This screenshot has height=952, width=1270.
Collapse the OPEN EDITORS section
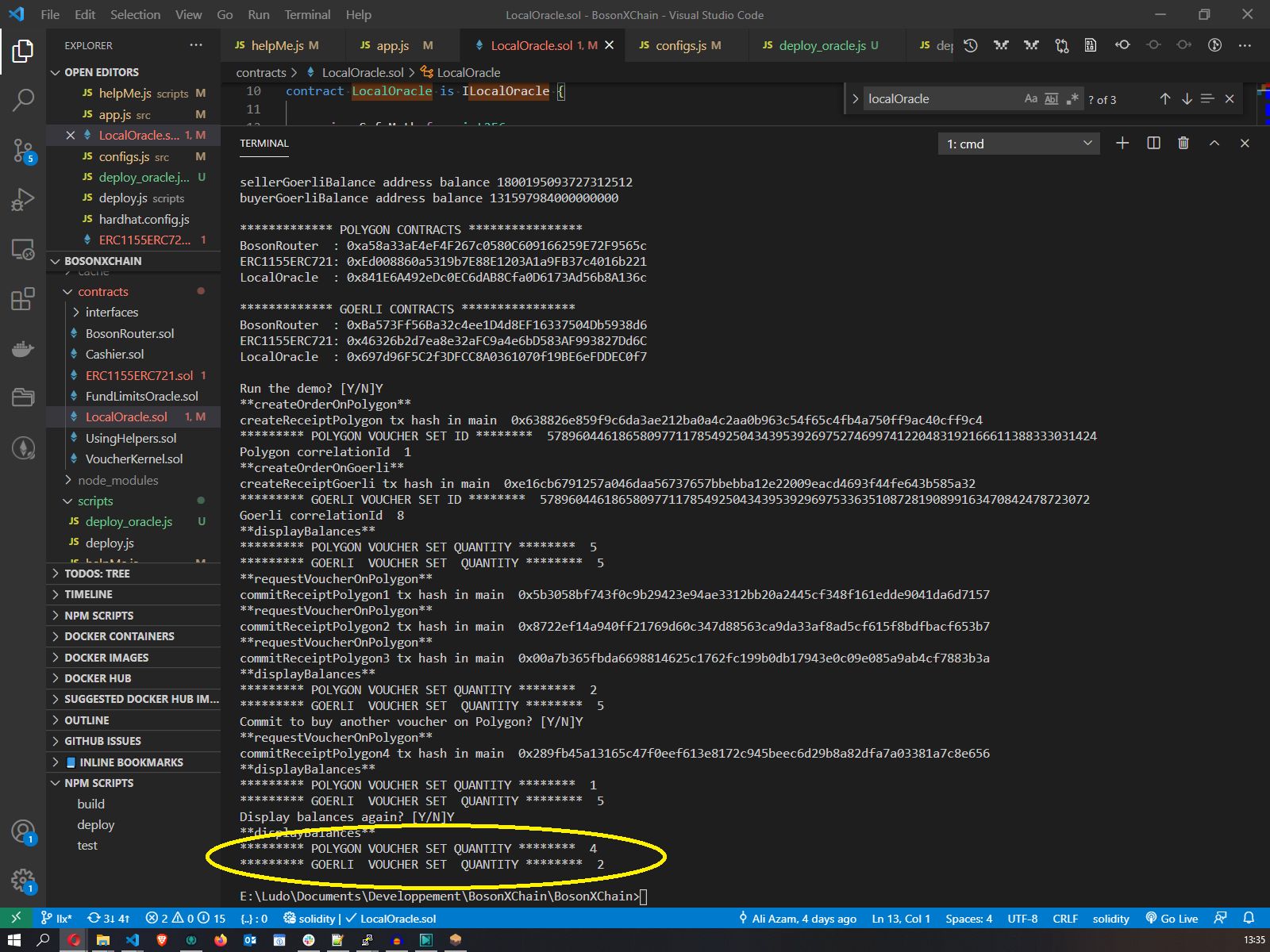(x=133, y=72)
